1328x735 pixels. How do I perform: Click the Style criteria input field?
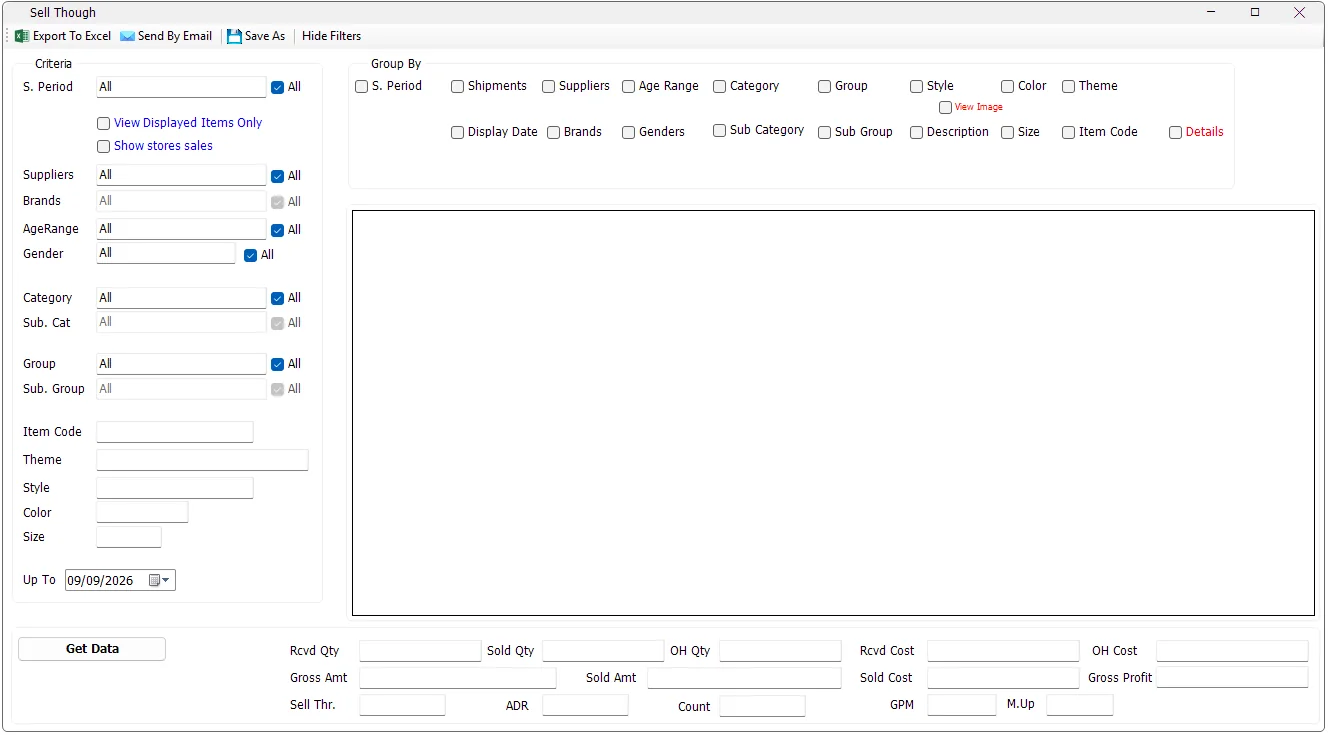pos(175,488)
